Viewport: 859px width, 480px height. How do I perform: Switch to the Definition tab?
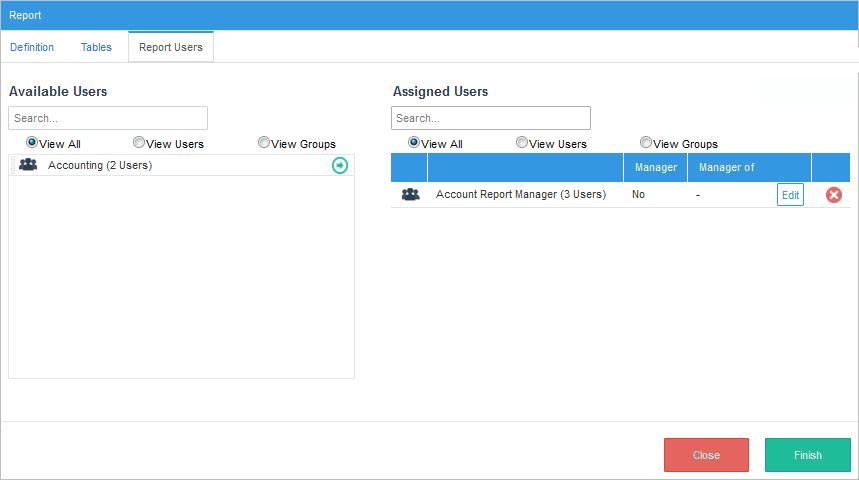(32, 47)
